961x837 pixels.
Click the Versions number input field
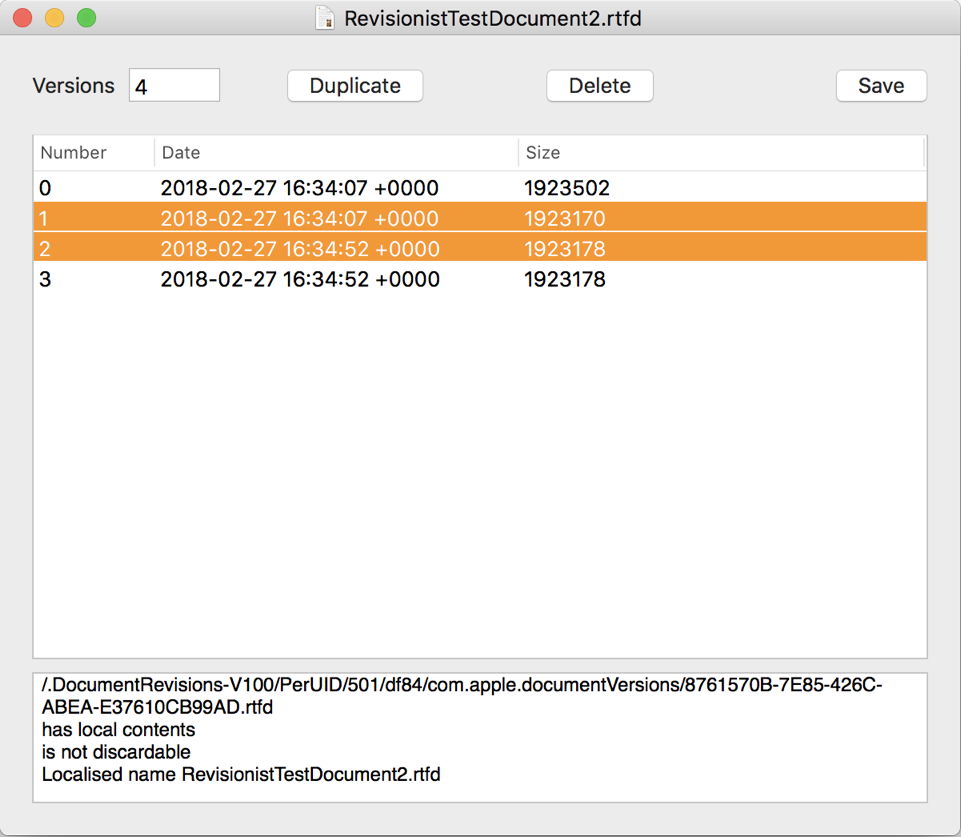174,86
